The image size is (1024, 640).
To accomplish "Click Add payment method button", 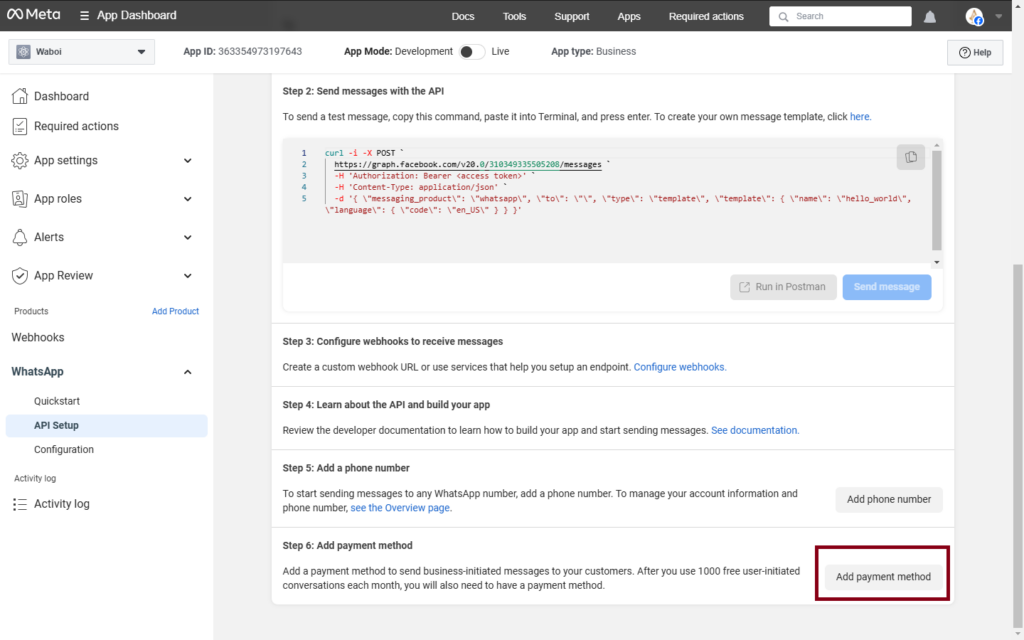I will pyautogui.click(x=883, y=577).
